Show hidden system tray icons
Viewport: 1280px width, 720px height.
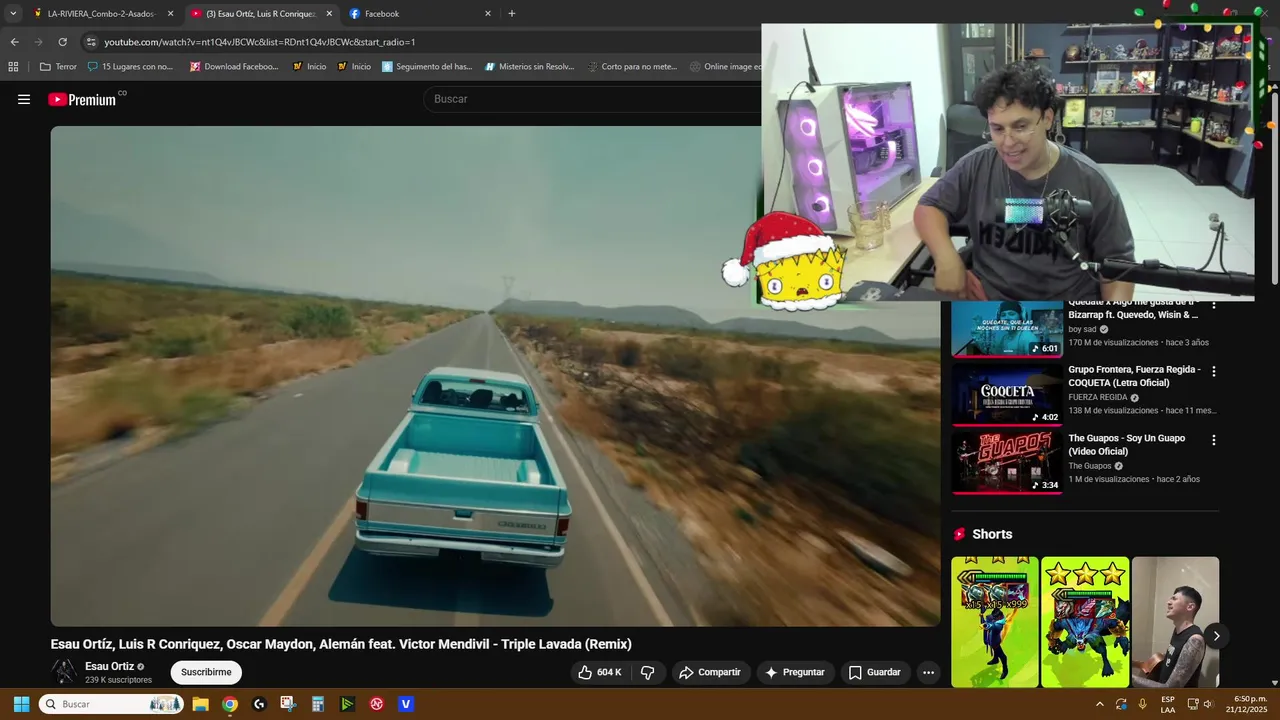1100,704
